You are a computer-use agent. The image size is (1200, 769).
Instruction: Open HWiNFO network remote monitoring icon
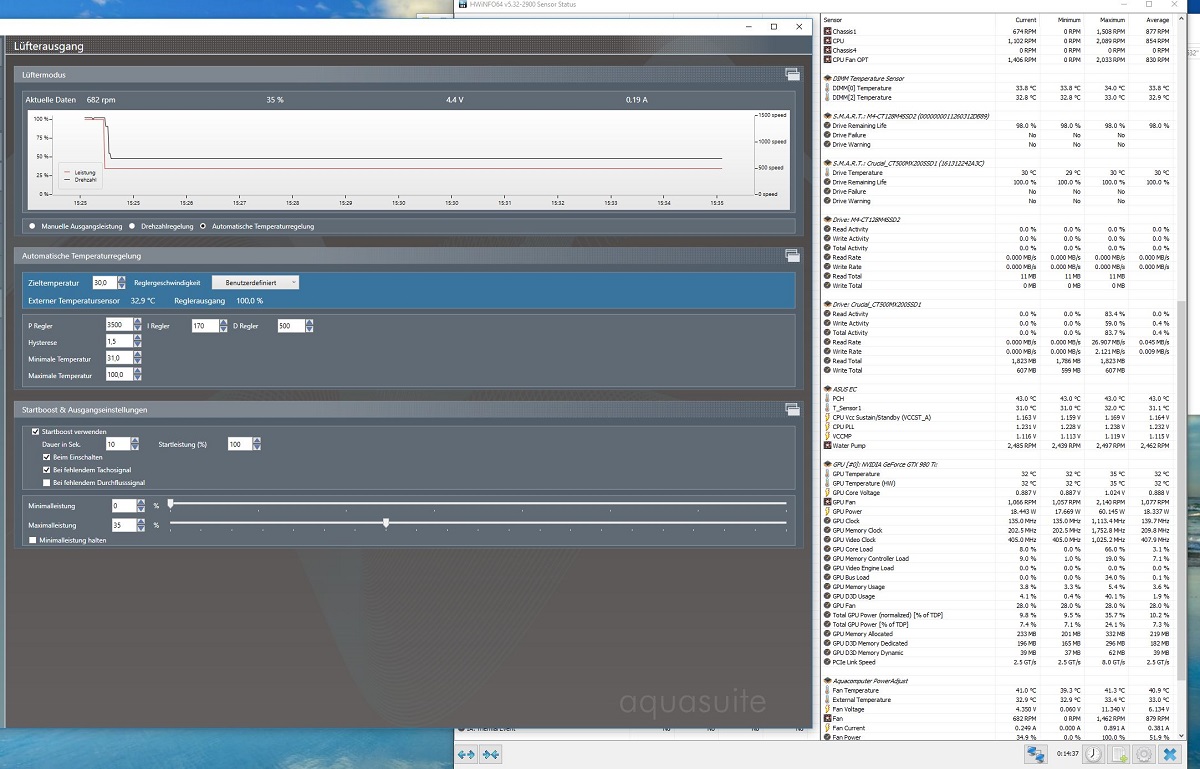[x=1036, y=754]
